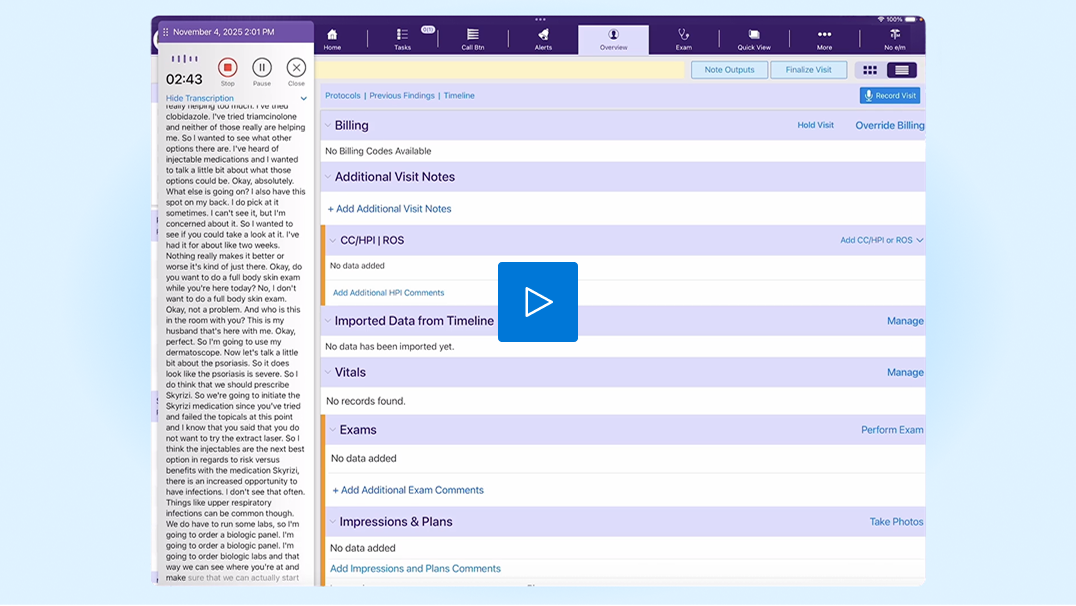The image size is (1076, 606).
Task: Open the Home tab
Action: pos(332,39)
